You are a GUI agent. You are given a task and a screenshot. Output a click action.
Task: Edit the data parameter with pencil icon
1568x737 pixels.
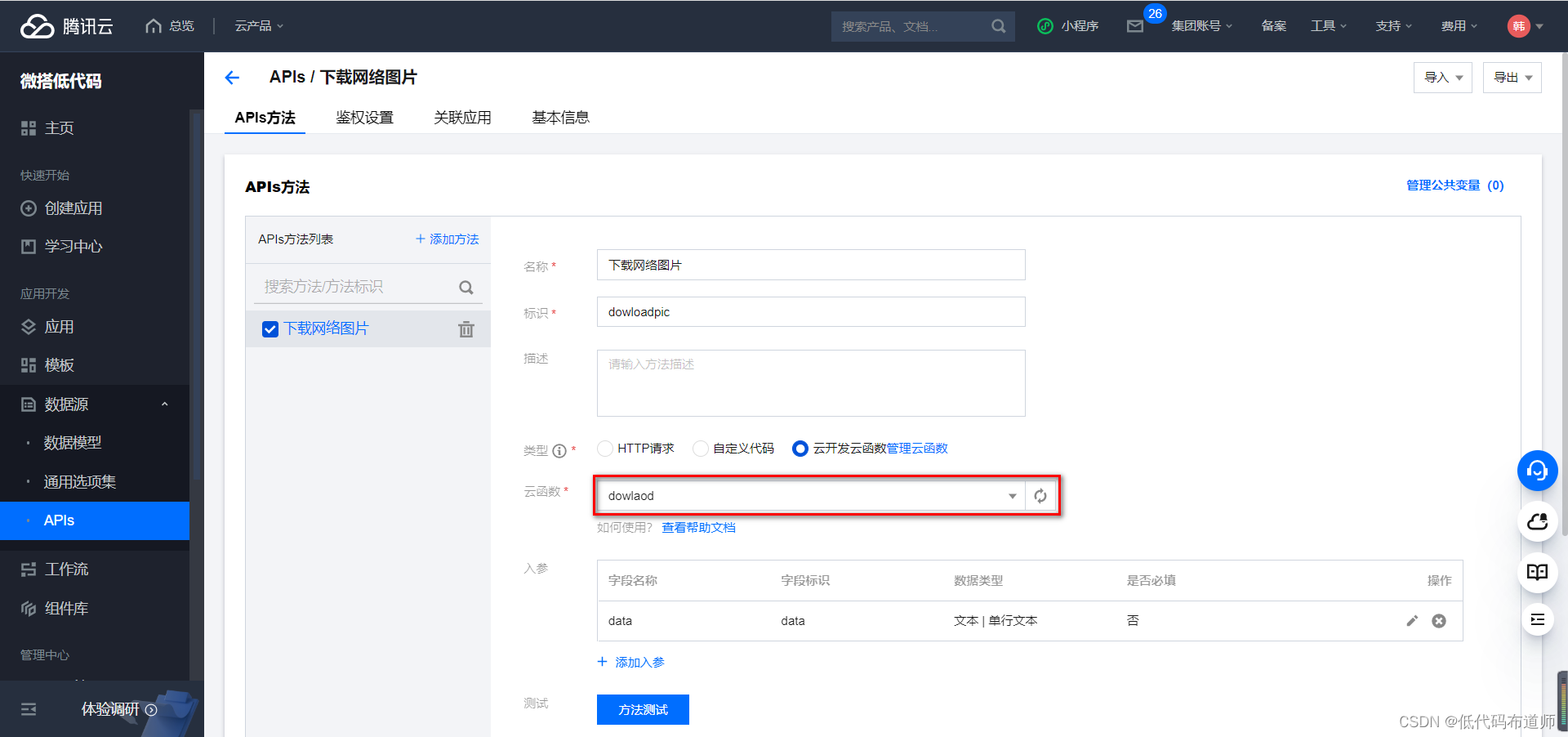1412,621
